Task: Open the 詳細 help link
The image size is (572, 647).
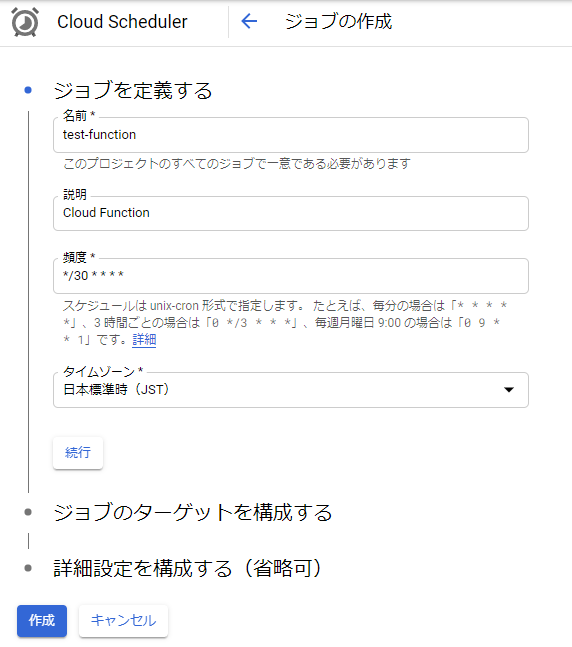Action: (144, 340)
